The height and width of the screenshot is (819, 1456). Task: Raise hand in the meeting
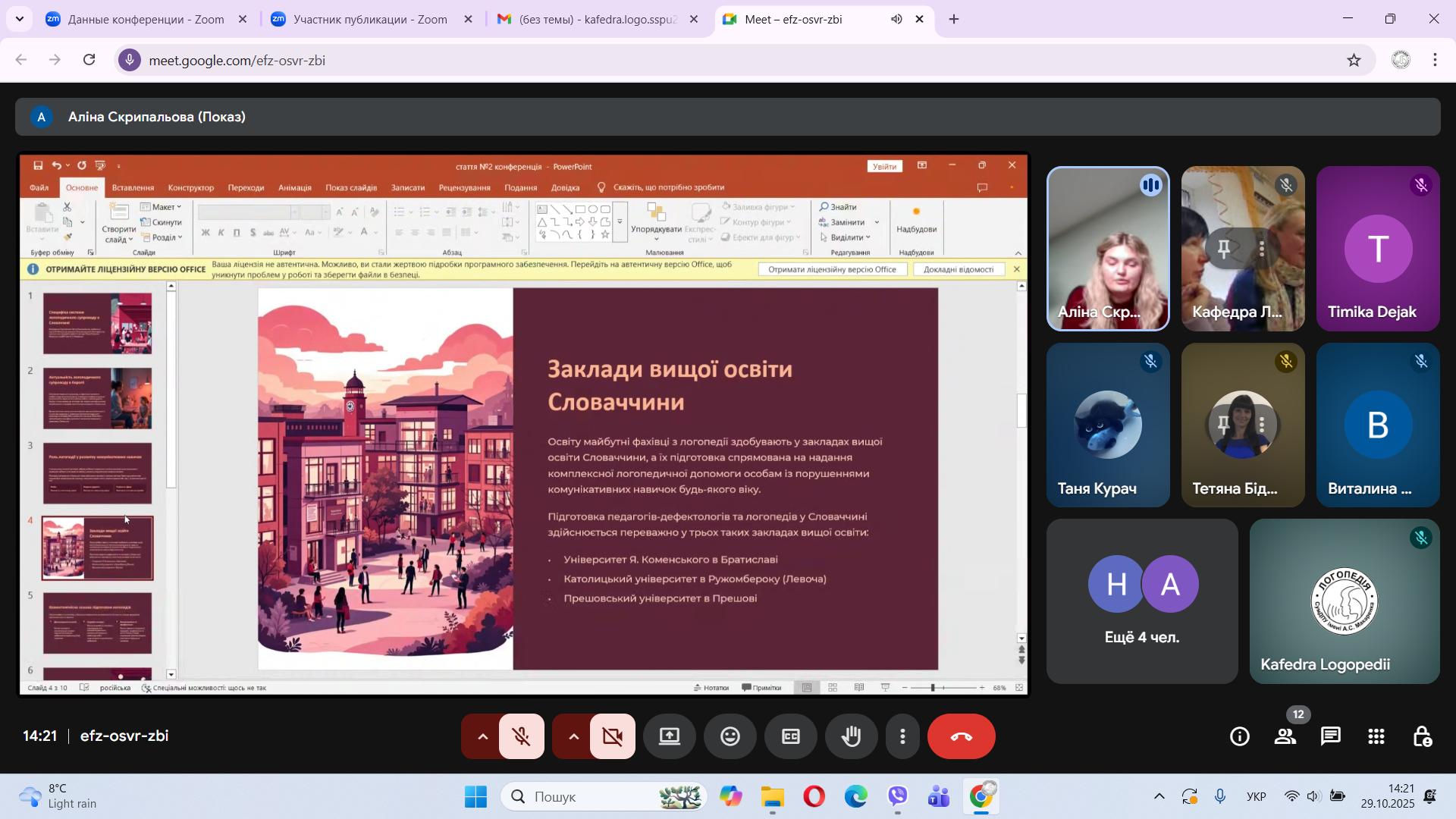[x=852, y=736]
